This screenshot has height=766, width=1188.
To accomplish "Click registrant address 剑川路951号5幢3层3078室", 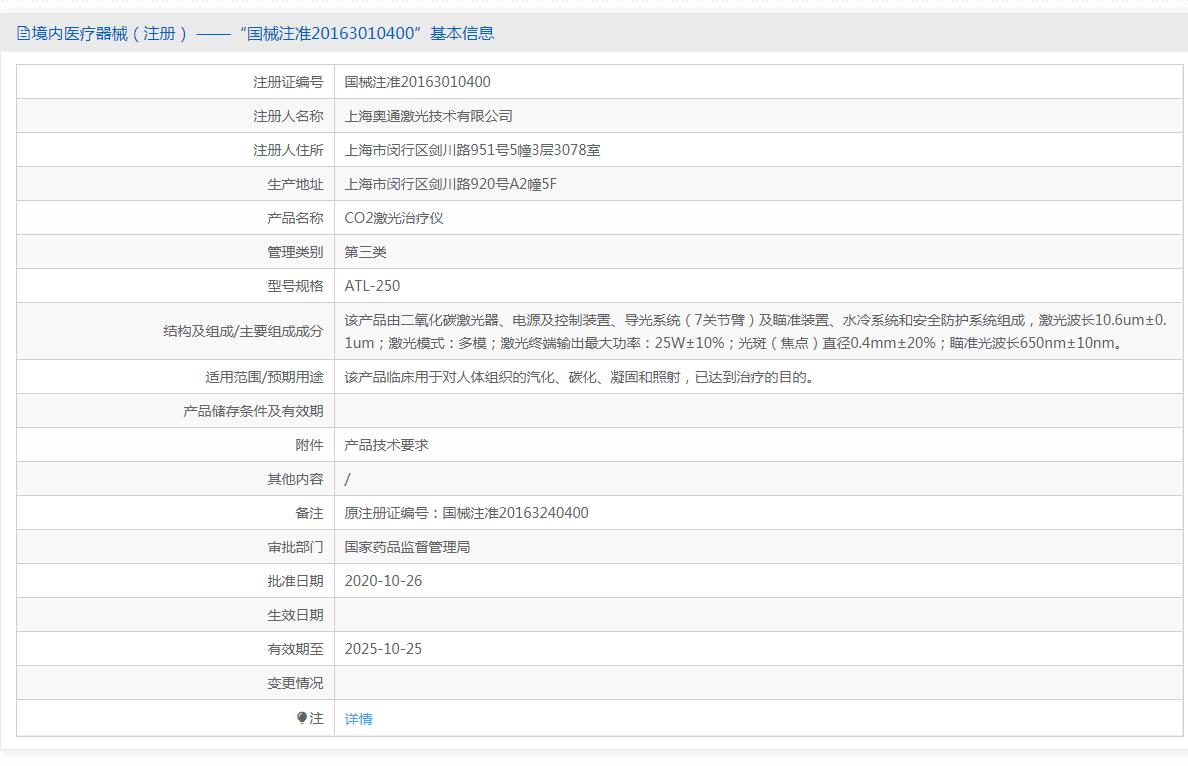I will pyautogui.click(x=472, y=150).
